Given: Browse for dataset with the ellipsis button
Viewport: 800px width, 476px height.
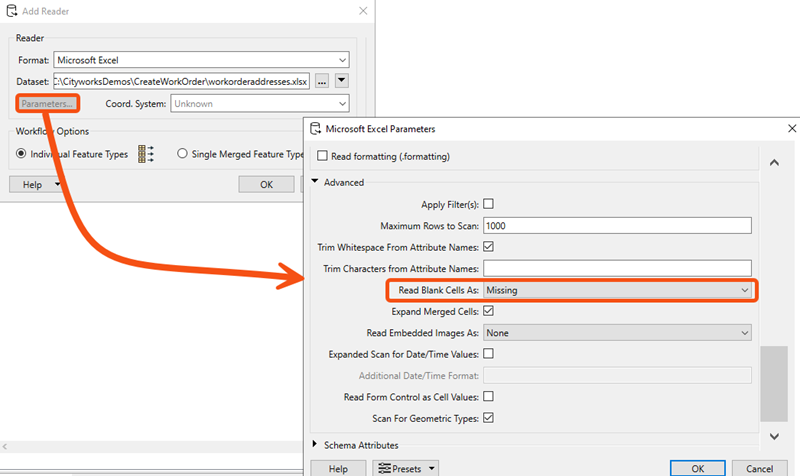Looking at the screenshot, I should tap(321, 81).
